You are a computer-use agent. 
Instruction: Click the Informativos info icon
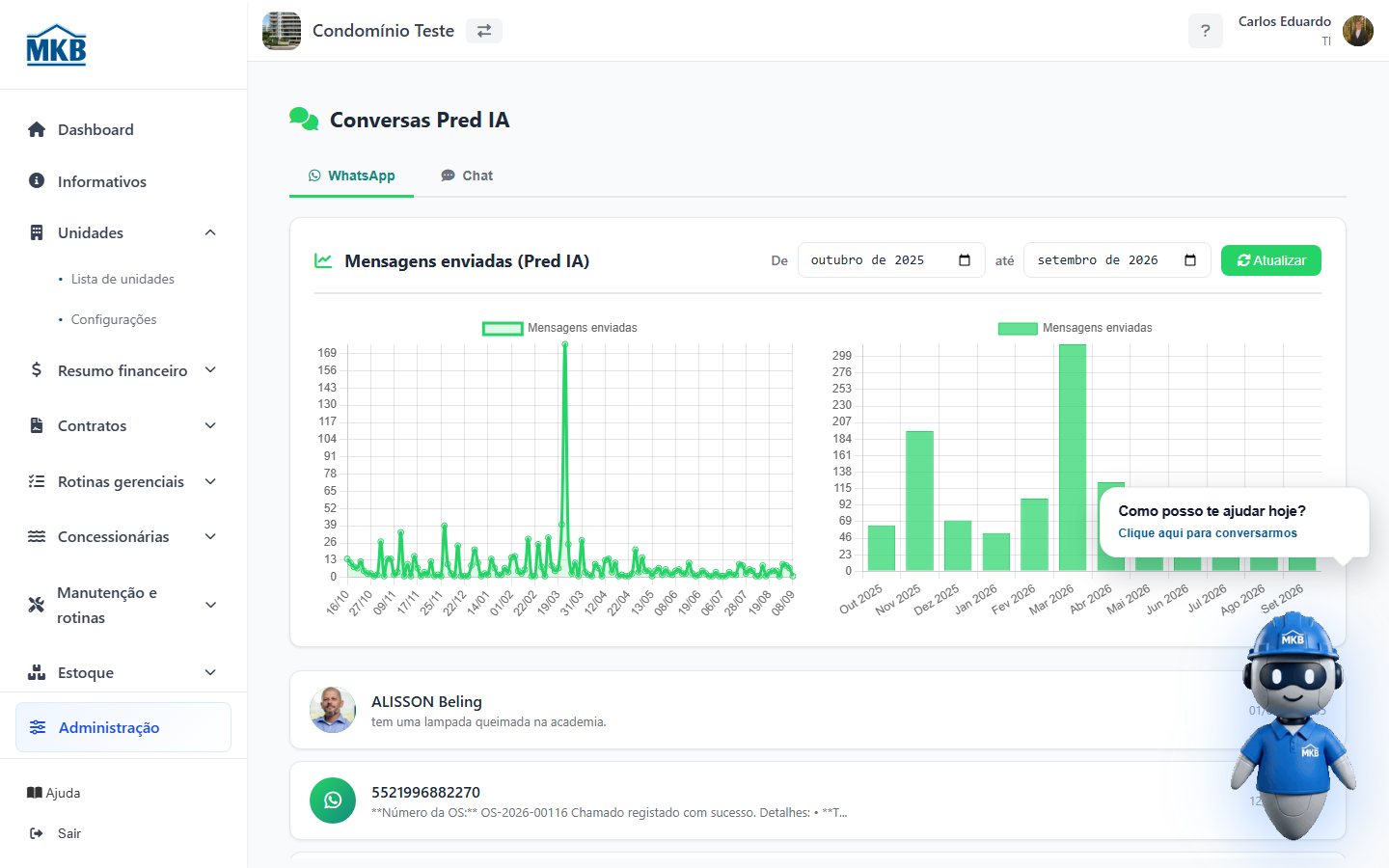pos(37,180)
